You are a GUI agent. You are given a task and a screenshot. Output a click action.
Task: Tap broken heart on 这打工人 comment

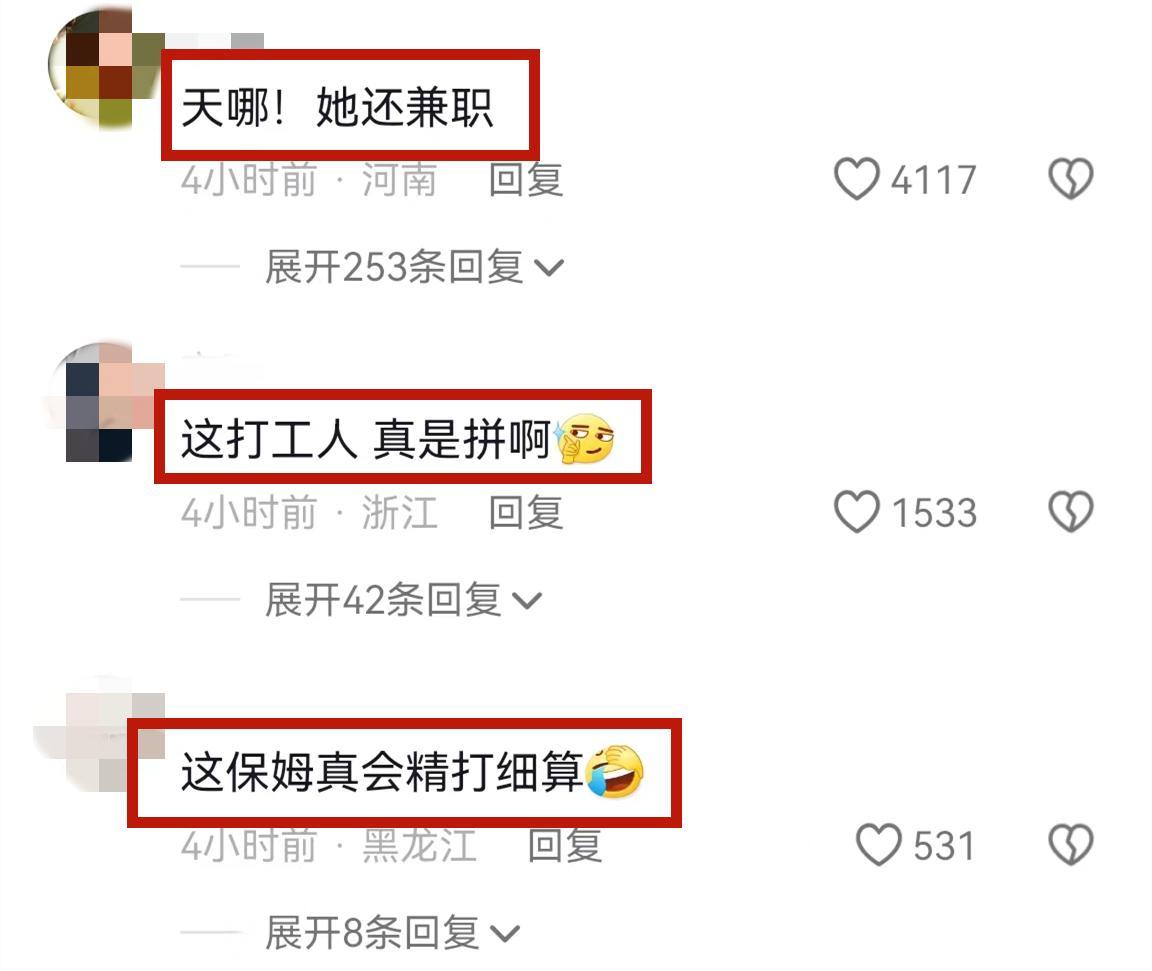pyautogui.click(x=1070, y=511)
